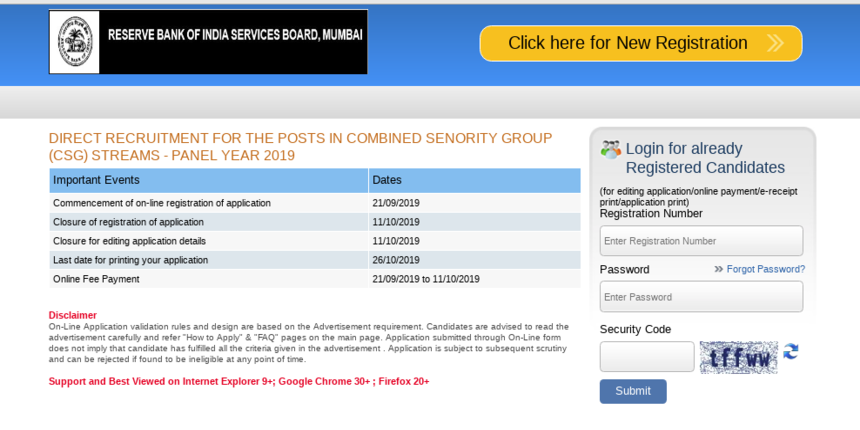Click the Direct Recruitment CSG Streams heading
Screen dimensions: 860x430
[x=301, y=146]
